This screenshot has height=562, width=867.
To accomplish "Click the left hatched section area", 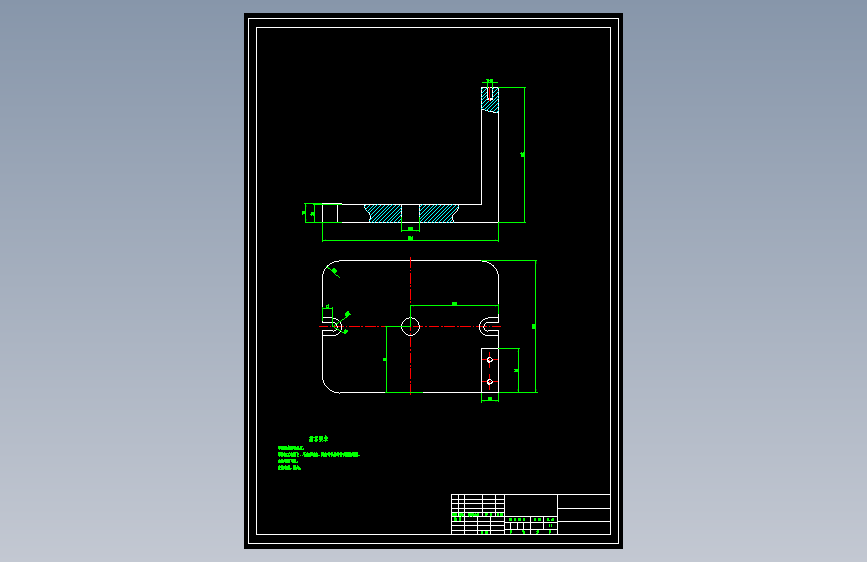I will 383,214.
